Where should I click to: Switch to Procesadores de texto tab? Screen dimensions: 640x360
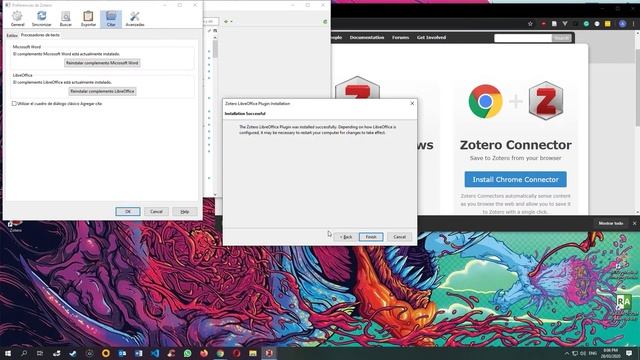pyautogui.click(x=40, y=35)
